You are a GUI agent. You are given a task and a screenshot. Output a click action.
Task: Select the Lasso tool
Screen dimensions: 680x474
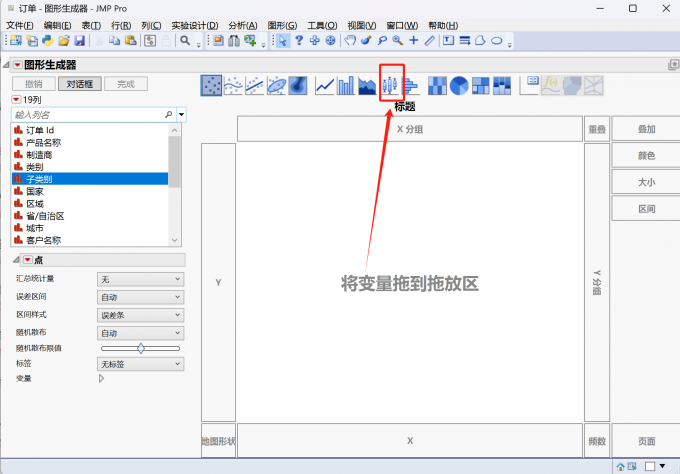coord(382,41)
